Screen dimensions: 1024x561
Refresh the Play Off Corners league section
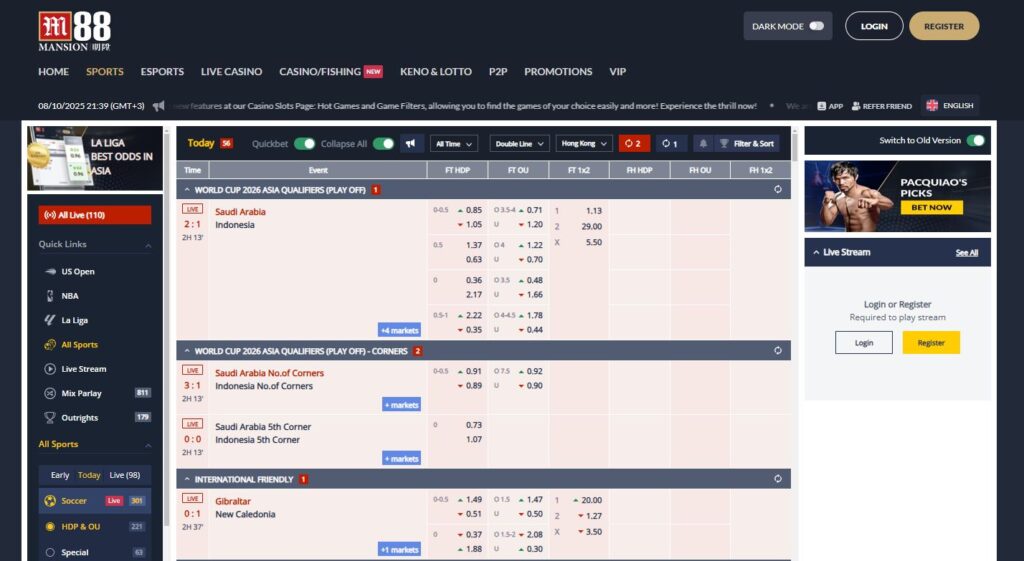tap(778, 351)
